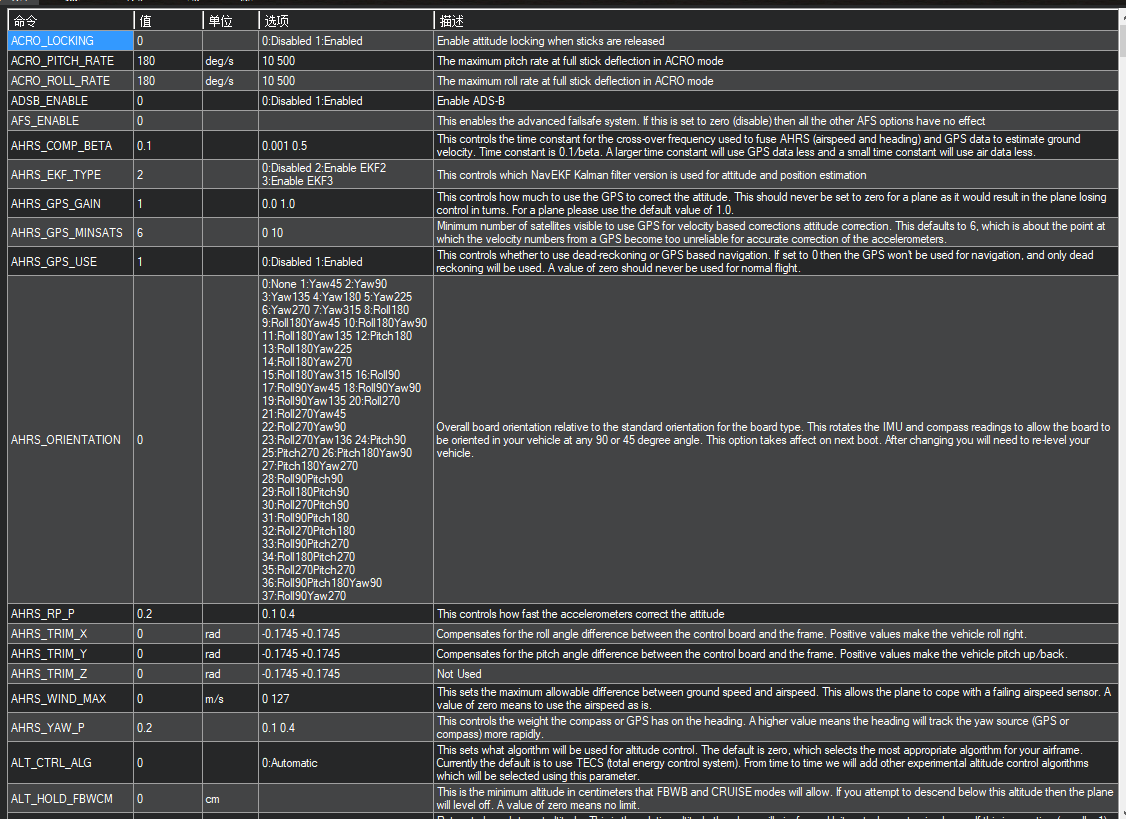This screenshot has width=1126, height=819.
Task: Click the AHRS_ORIENTATION value cell
Action: tap(168, 440)
